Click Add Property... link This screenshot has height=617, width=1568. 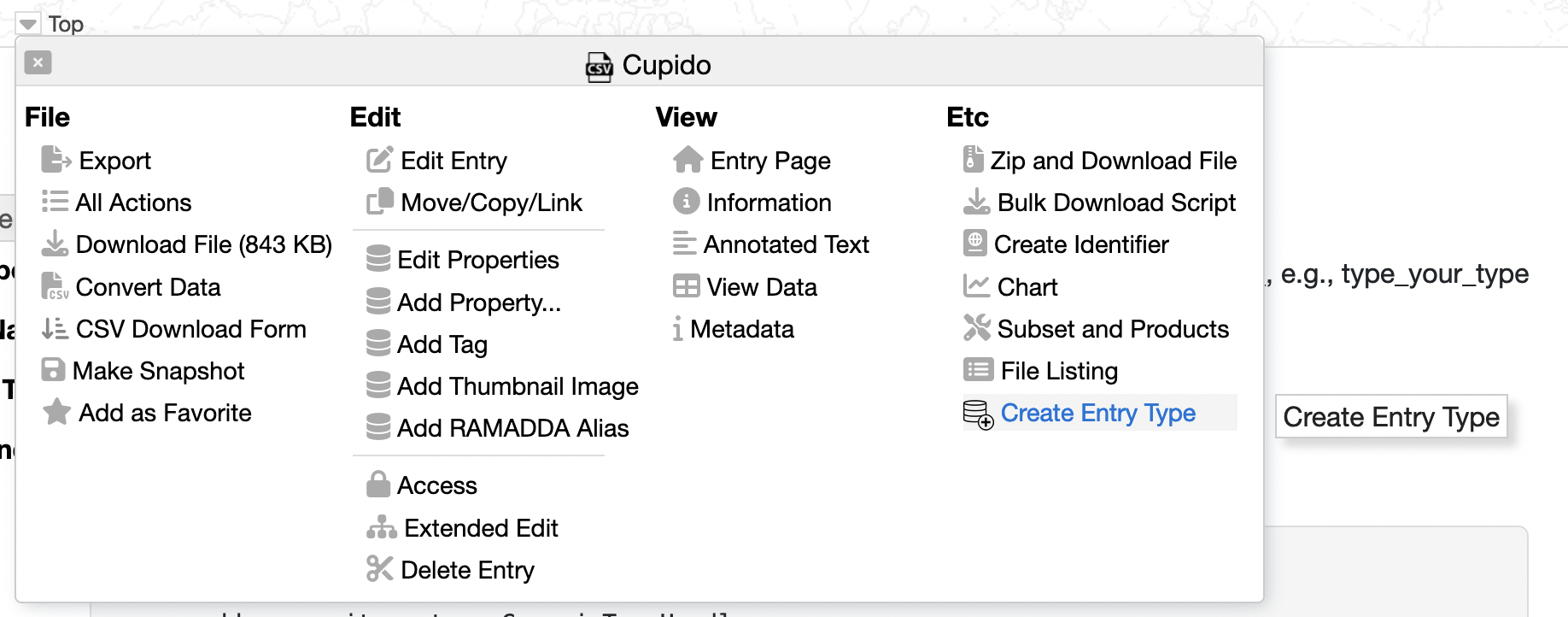point(478,303)
